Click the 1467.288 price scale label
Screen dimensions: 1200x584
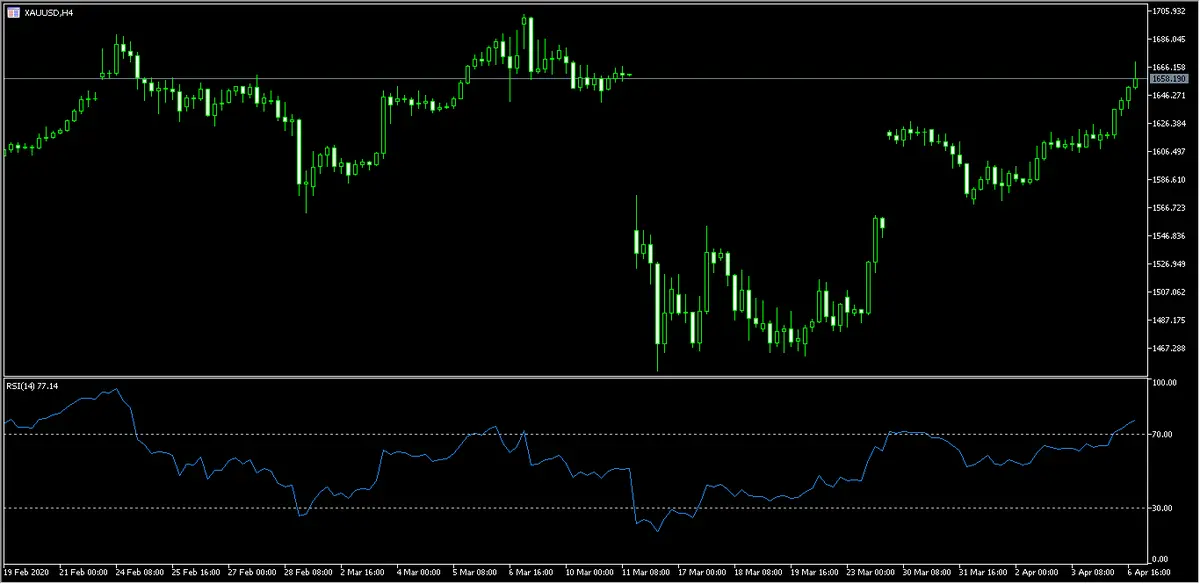(x=1168, y=348)
